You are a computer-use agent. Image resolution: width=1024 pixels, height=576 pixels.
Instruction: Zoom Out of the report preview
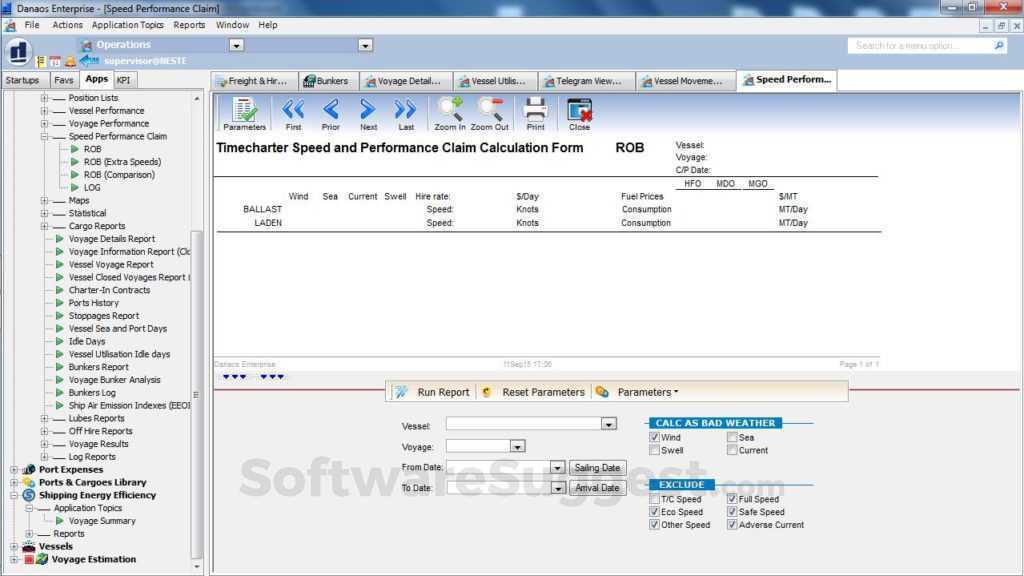point(491,113)
